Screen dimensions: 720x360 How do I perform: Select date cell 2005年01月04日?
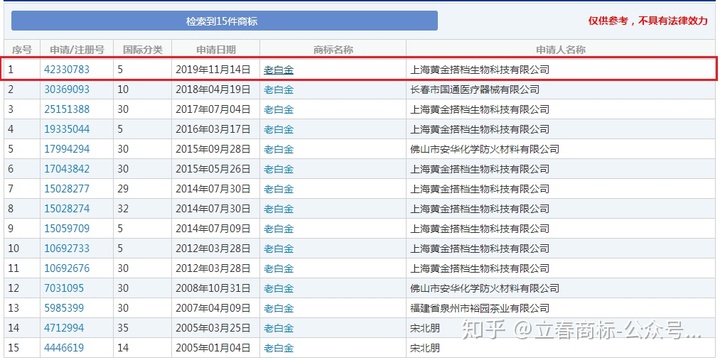[x=213, y=348]
